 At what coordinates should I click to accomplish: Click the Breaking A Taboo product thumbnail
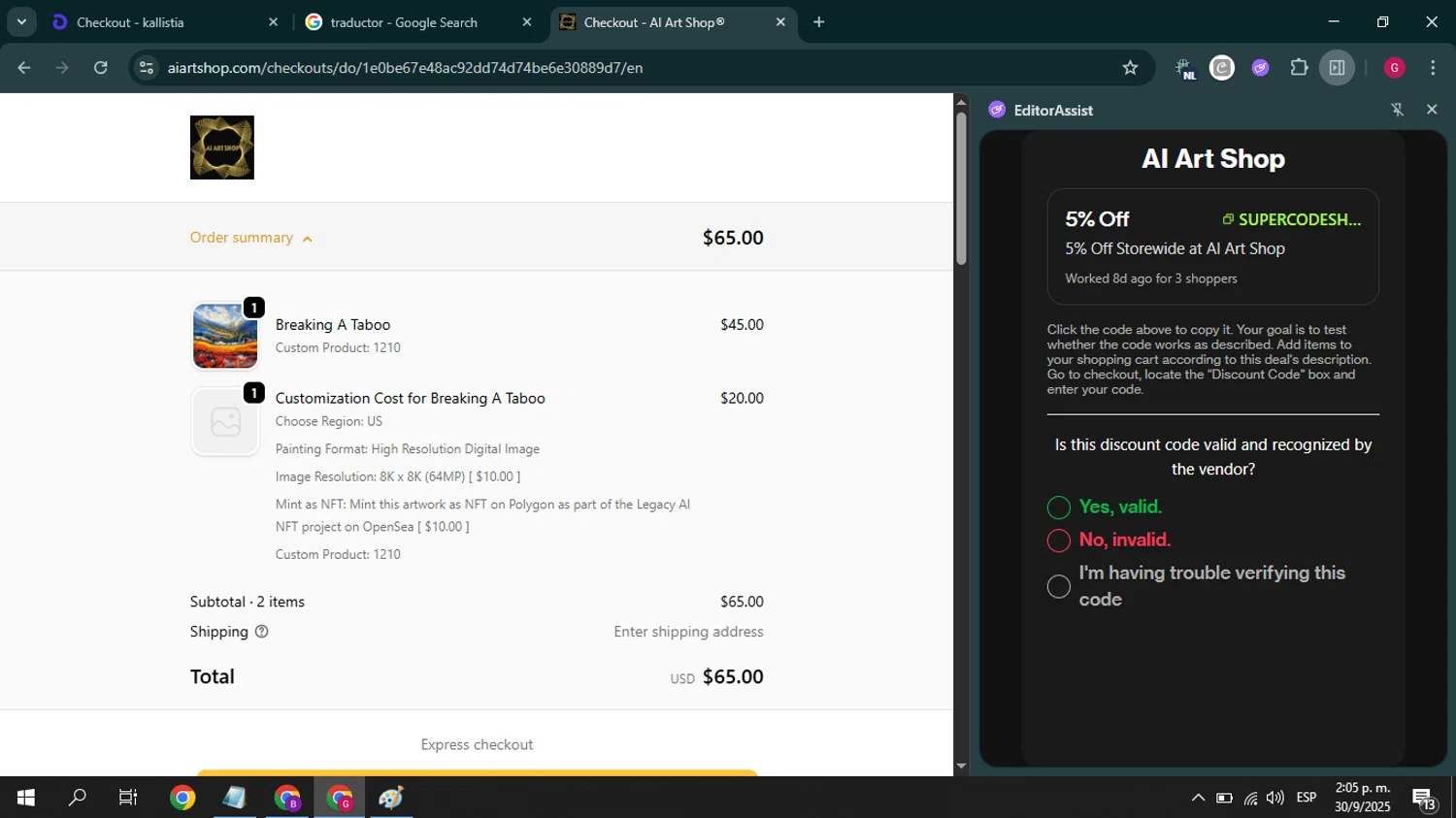[225, 336]
